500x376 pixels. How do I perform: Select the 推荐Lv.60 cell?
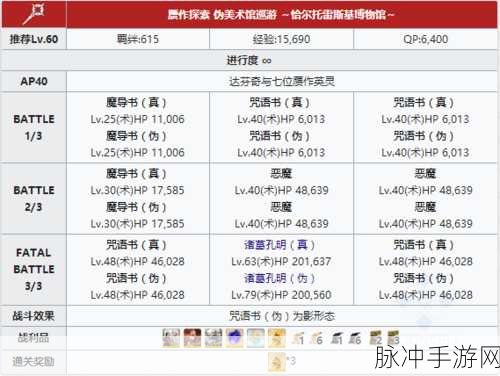tap(34, 39)
